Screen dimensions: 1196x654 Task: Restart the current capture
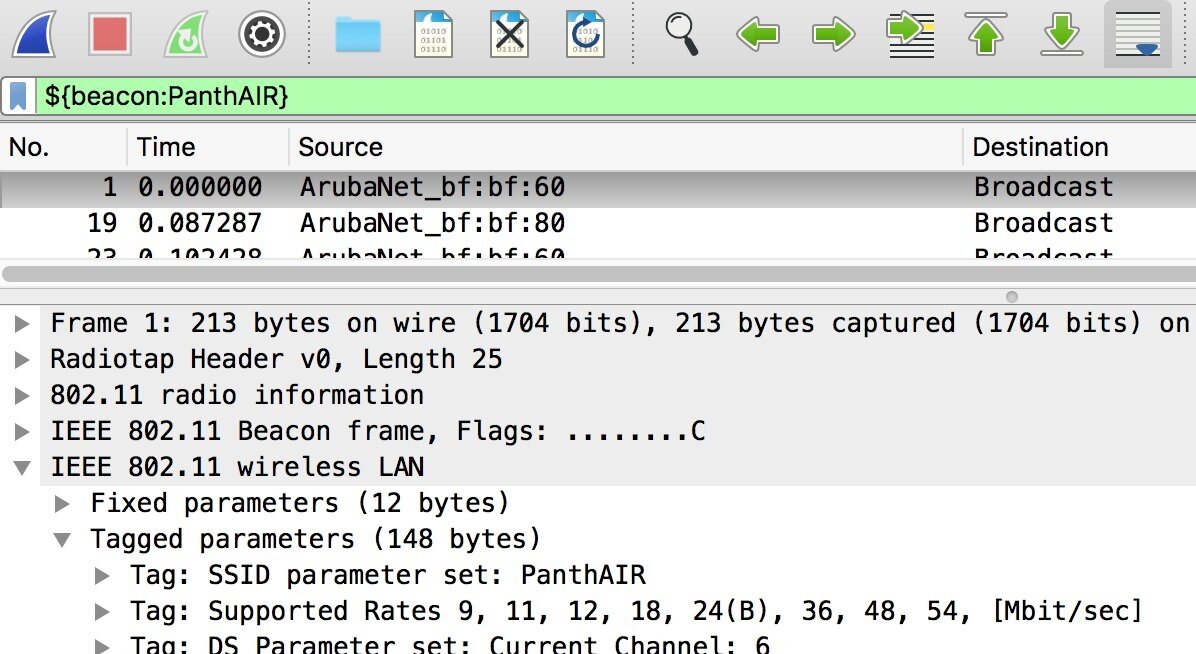coord(185,34)
